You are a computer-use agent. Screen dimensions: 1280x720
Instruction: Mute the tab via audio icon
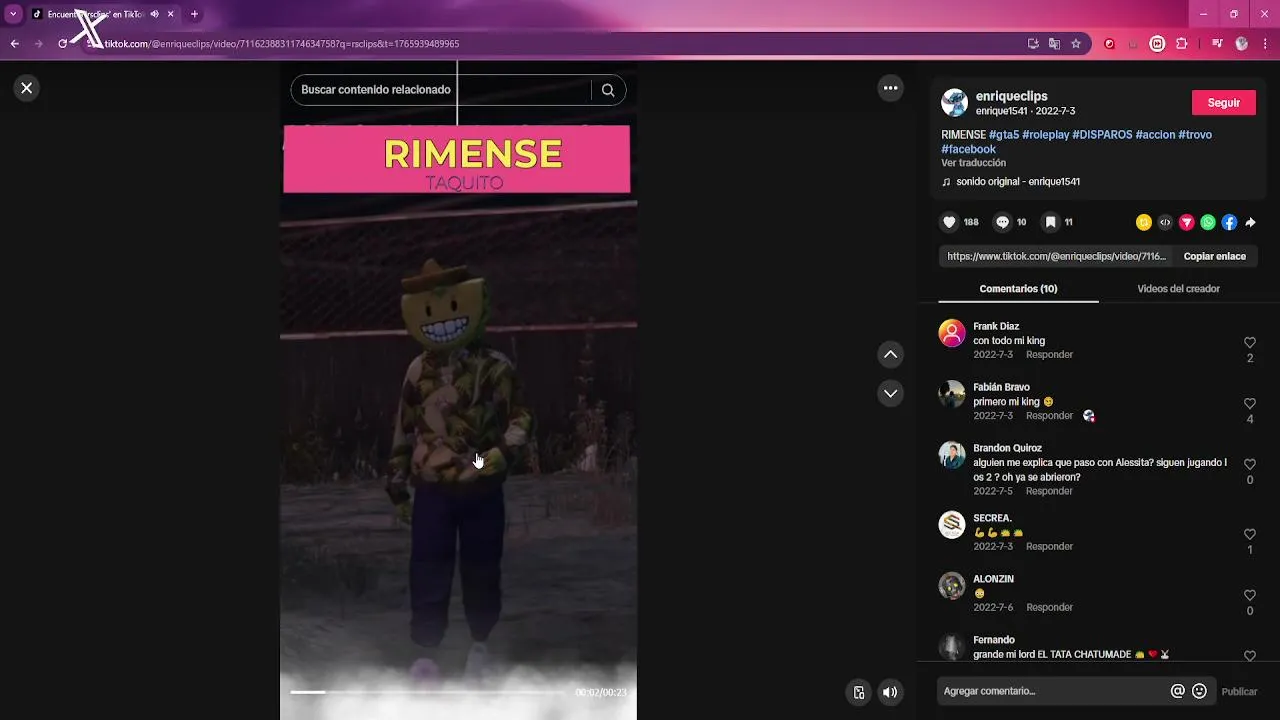point(154,14)
